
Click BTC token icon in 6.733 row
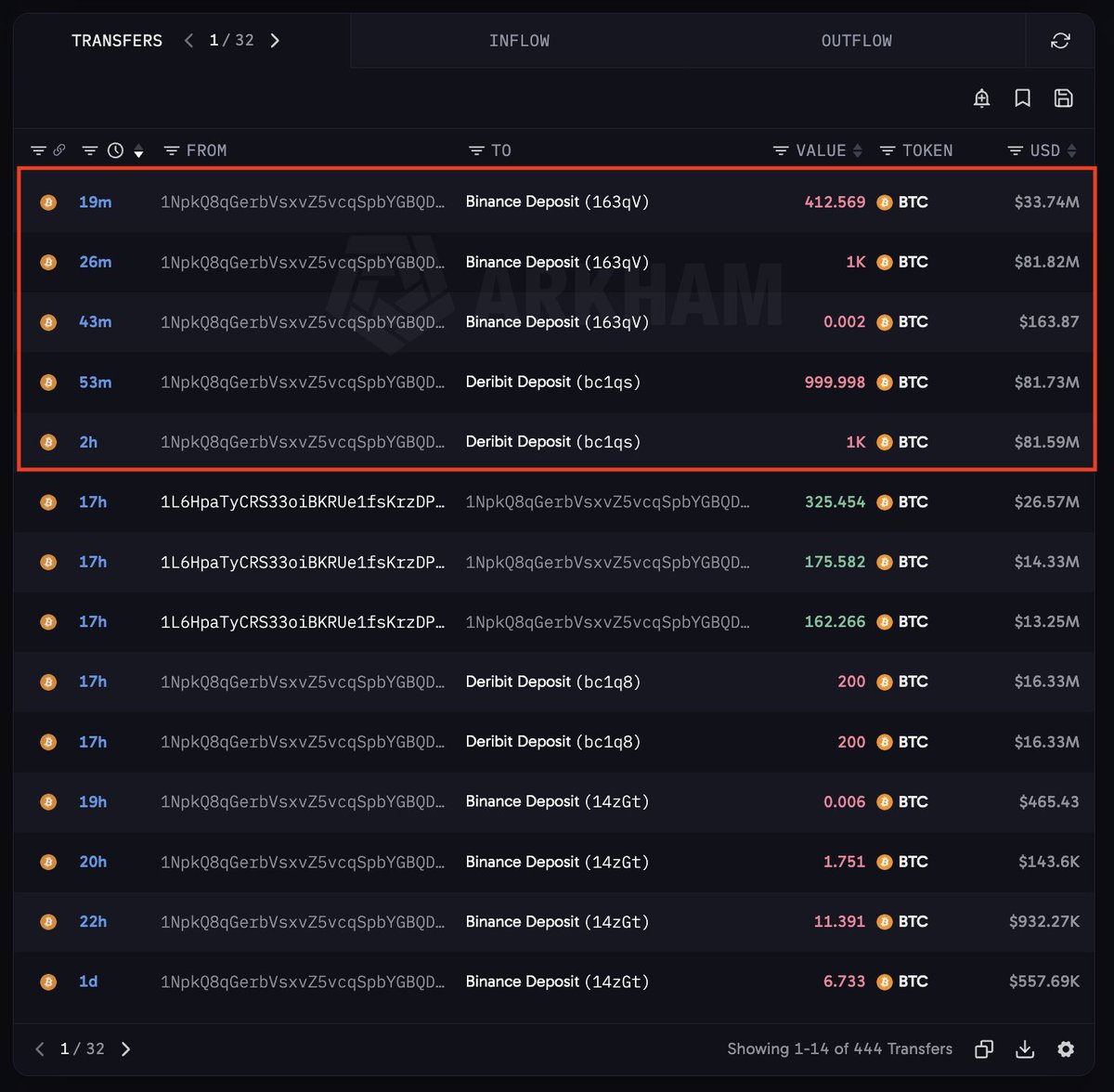[885, 981]
